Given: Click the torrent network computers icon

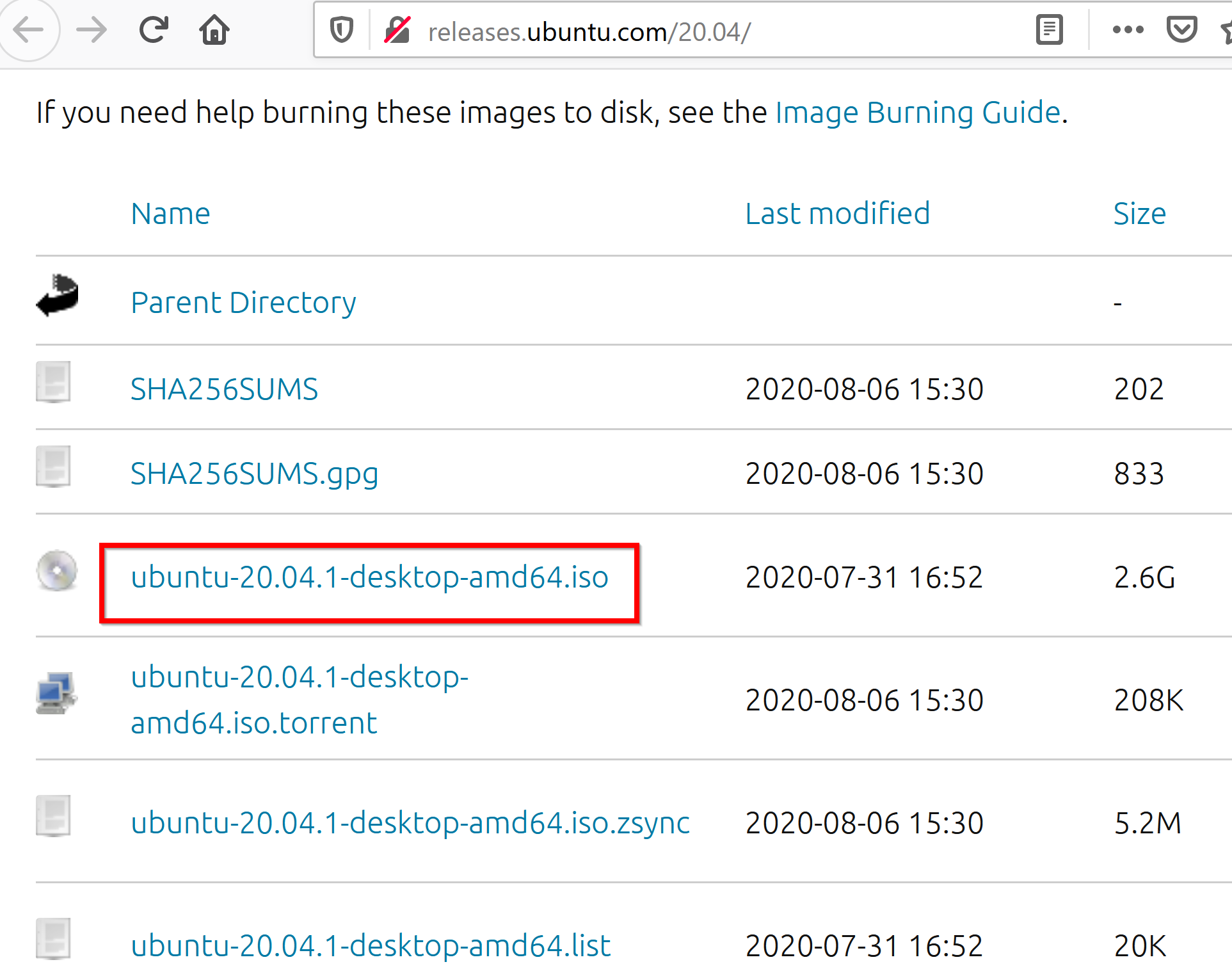Looking at the screenshot, I should click(57, 693).
